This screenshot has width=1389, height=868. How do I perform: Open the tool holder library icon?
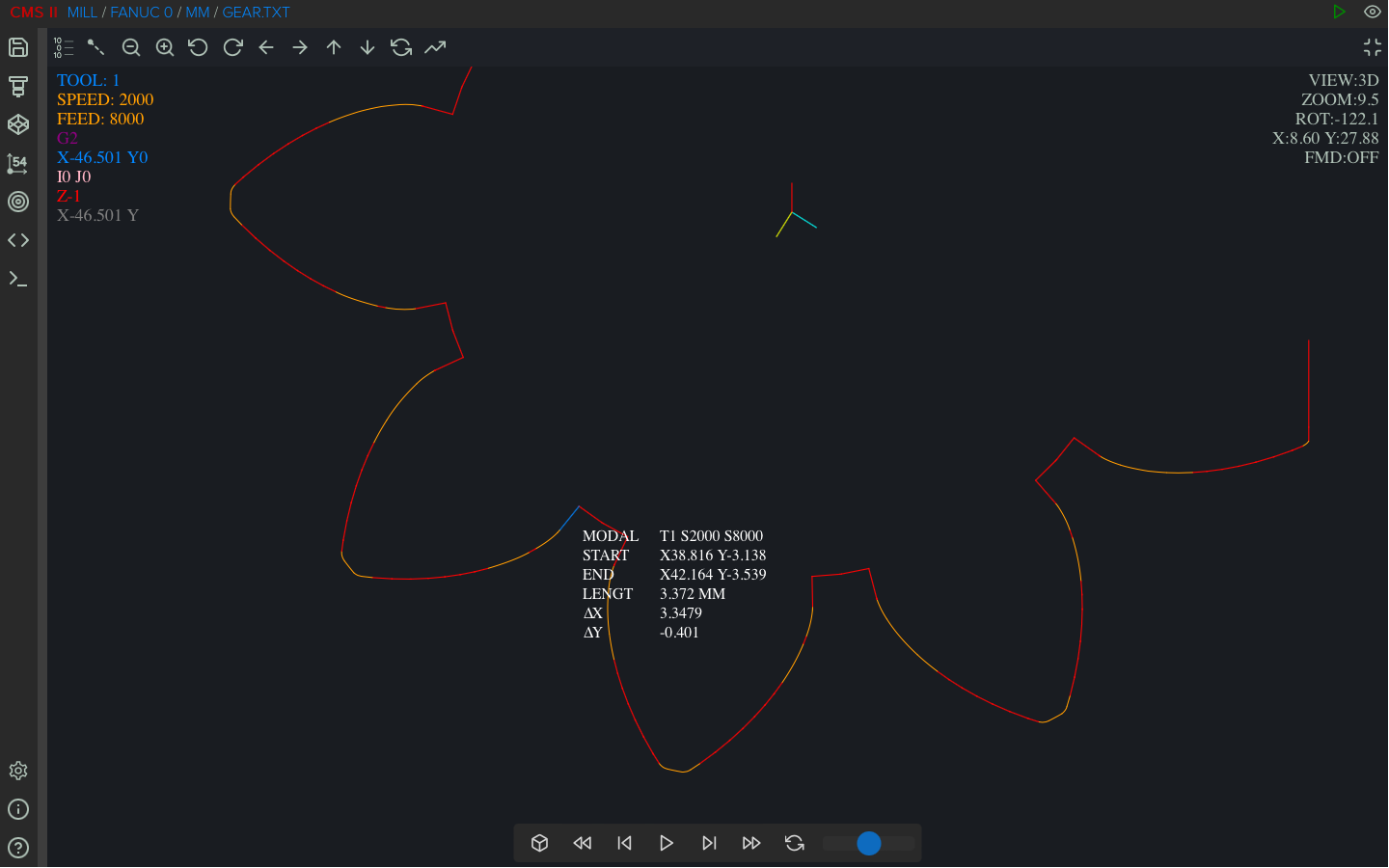[18, 86]
